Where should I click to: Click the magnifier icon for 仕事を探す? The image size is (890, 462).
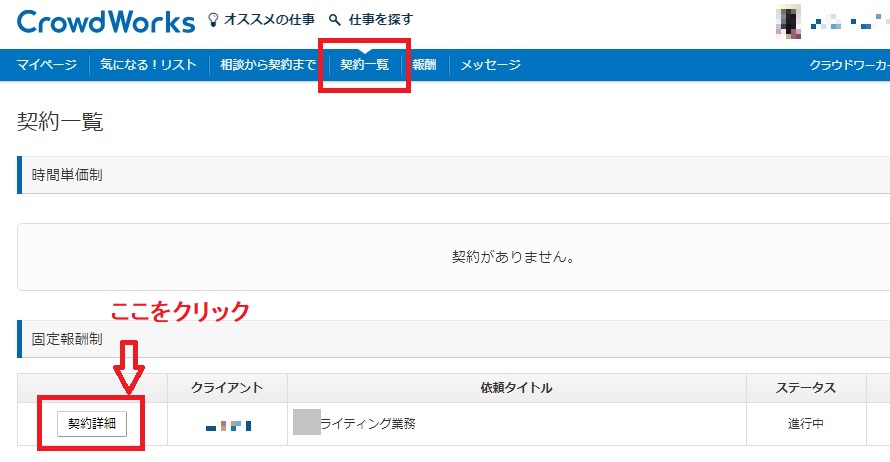click(x=335, y=19)
